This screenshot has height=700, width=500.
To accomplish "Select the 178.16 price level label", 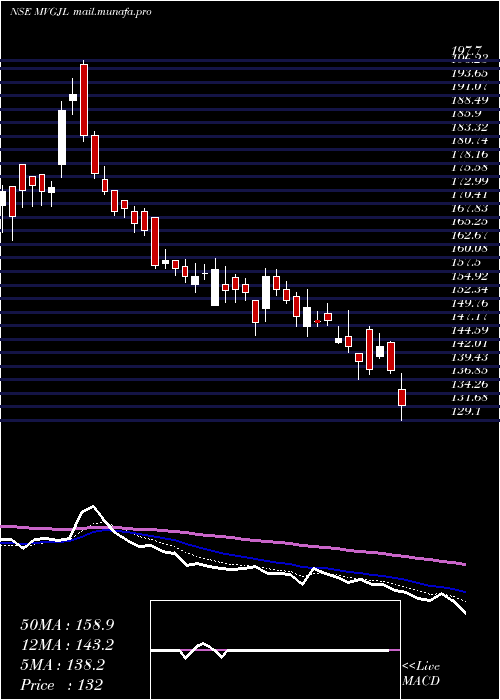I will (469, 154).
